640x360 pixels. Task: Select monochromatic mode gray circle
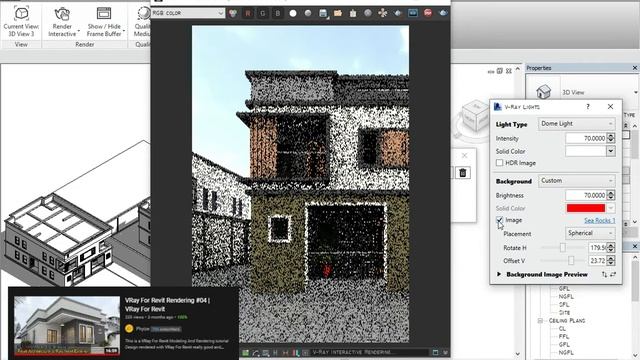[308, 13]
